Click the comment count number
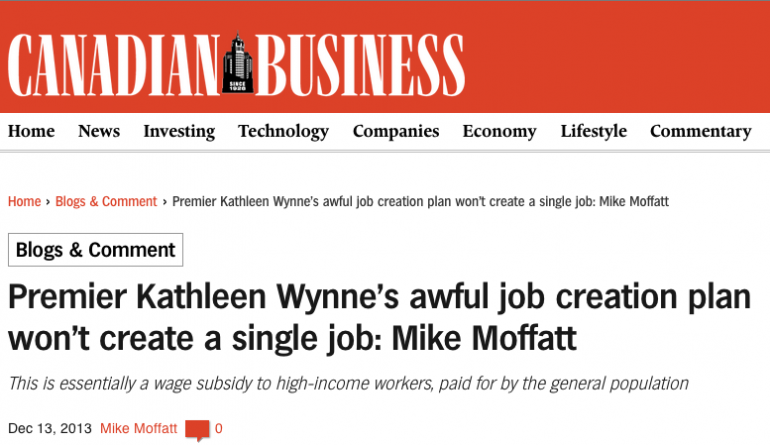The width and height of the screenshot is (770, 445). (218, 429)
